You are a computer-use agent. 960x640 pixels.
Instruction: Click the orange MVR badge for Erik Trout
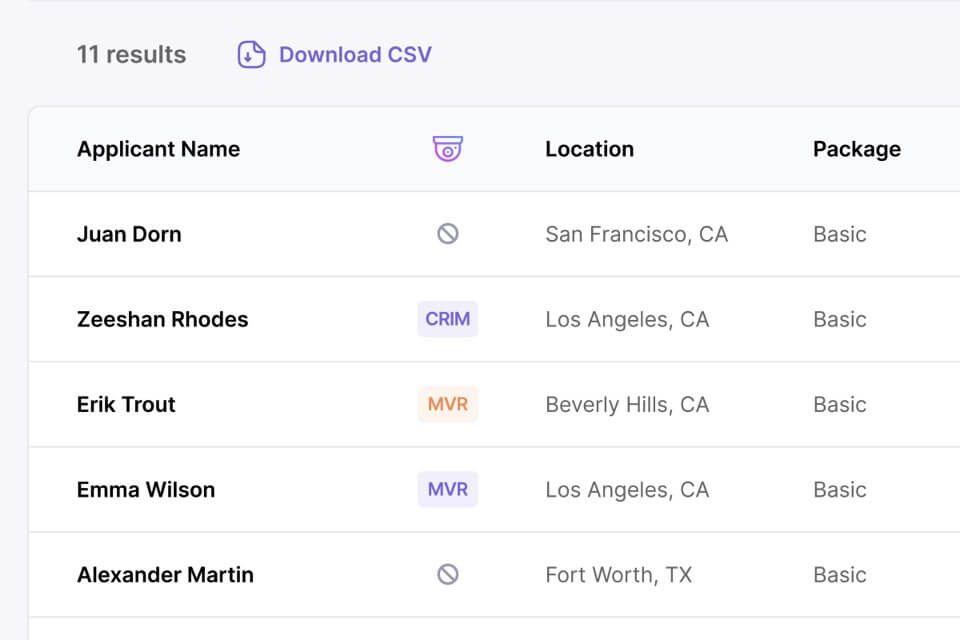(447, 404)
